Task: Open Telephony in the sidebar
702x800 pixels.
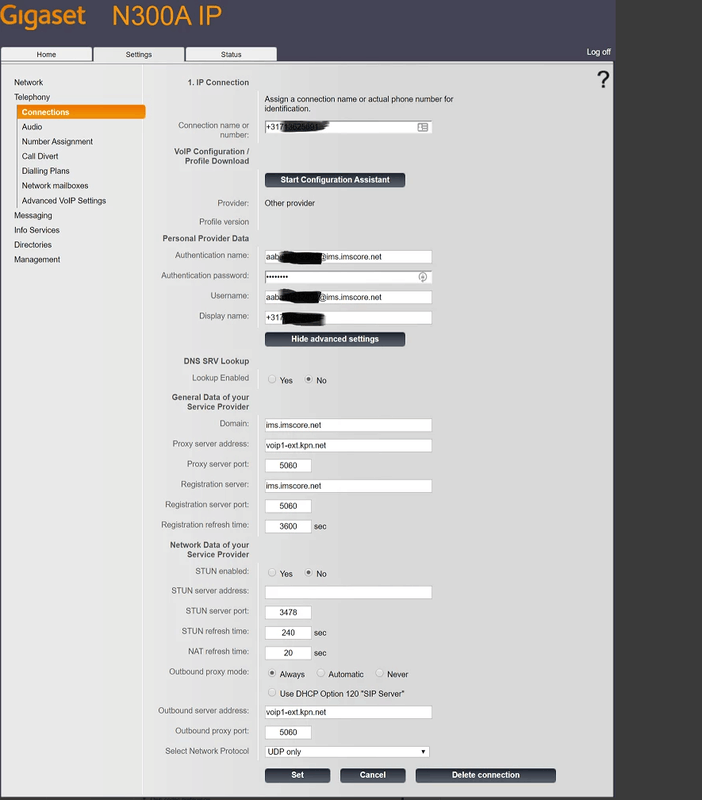Action: pos(32,97)
